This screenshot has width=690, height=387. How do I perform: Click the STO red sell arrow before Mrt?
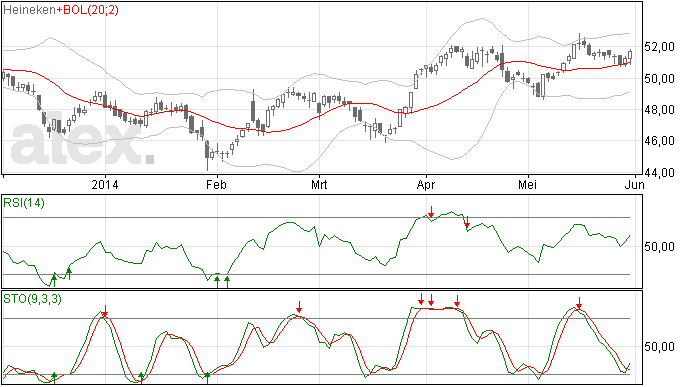click(x=299, y=307)
